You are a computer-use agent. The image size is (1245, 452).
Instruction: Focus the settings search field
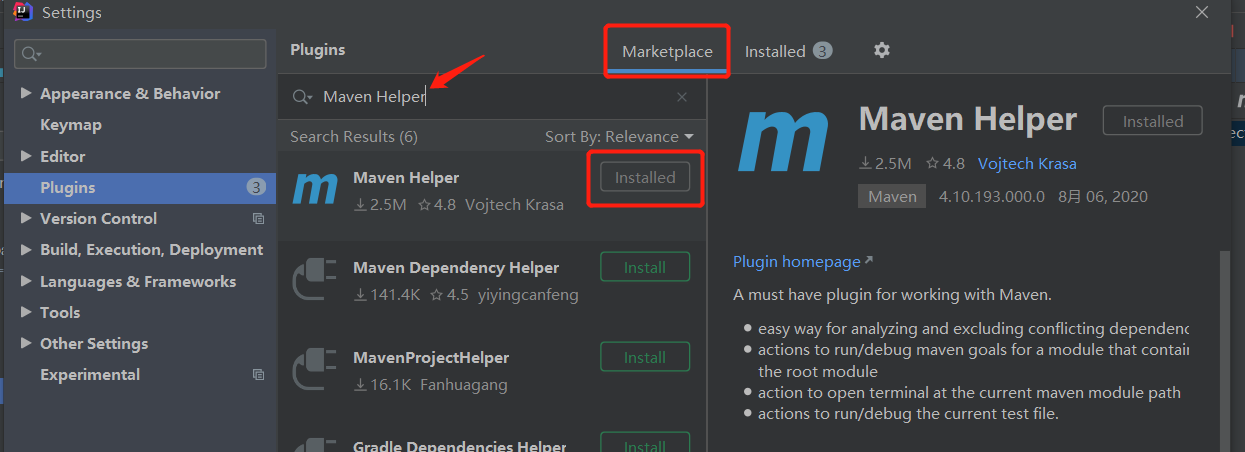point(142,54)
